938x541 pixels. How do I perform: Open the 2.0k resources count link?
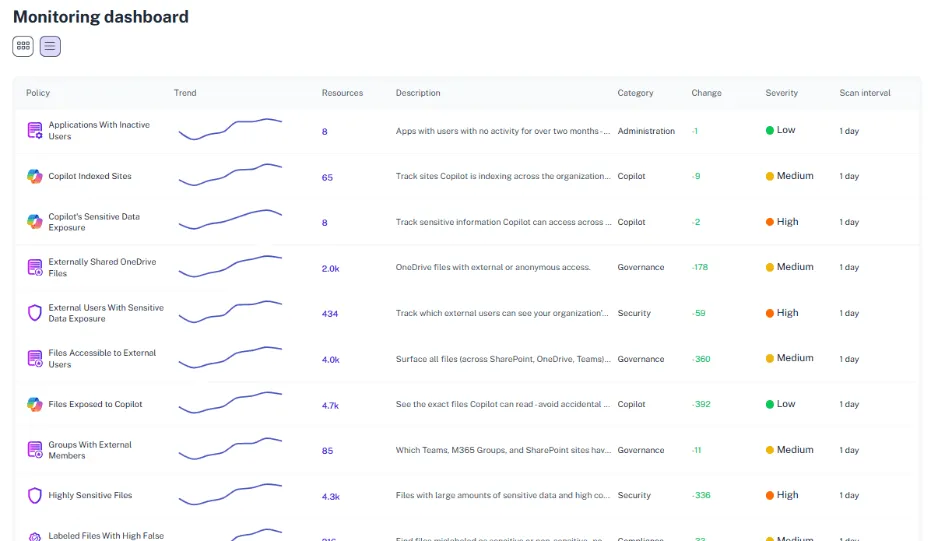pos(330,268)
